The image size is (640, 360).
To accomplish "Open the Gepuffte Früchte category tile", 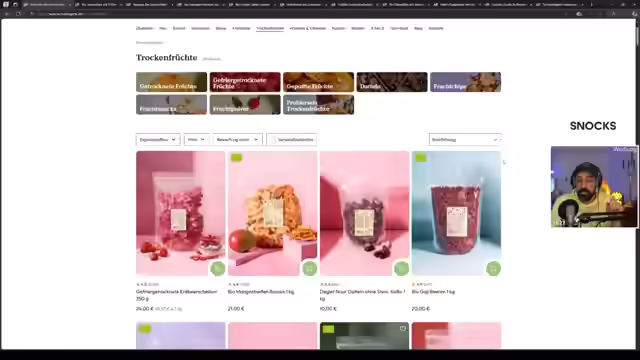I will [318, 82].
